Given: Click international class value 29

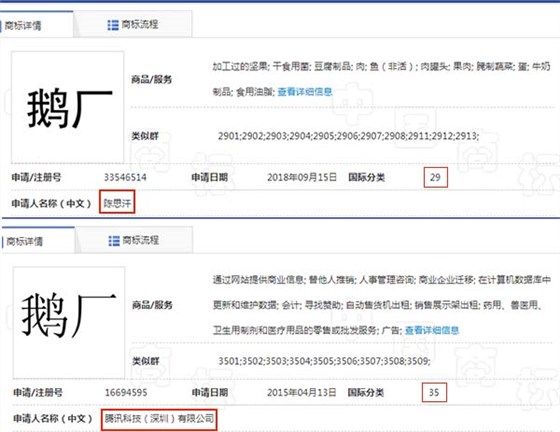Looking at the screenshot, I should point(435,177).
